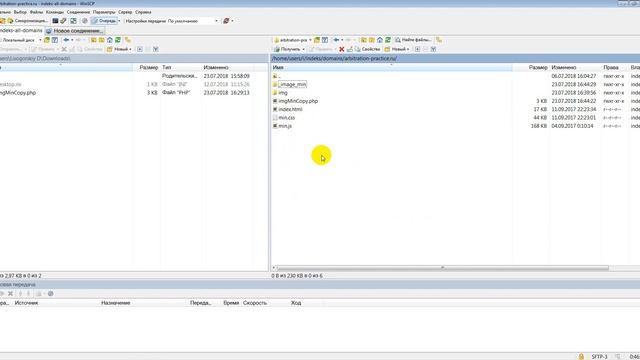Click the select files plus icon in remote panel
640x360 pixels.
[x=417, y=49]
